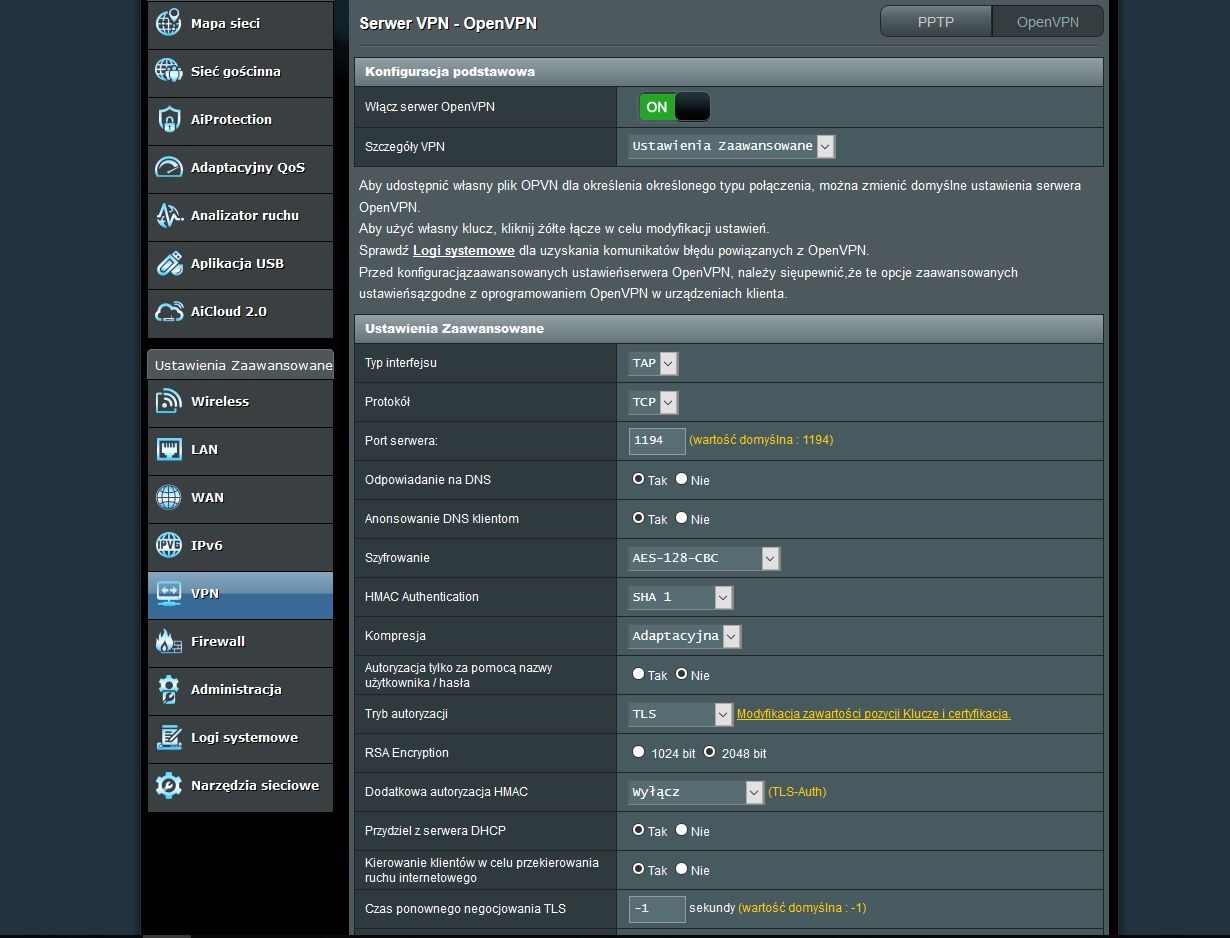Select Tak for Anonsowanie DNS klientom
Screen dimensions: 1230x938
(x=638, y=518)
